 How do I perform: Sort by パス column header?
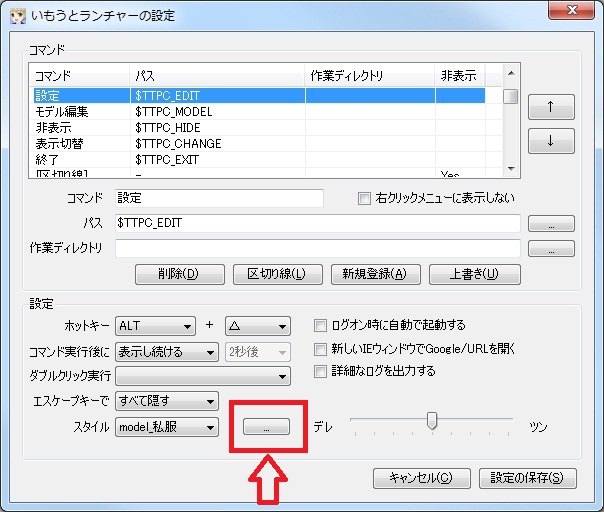tap(217, 76)
